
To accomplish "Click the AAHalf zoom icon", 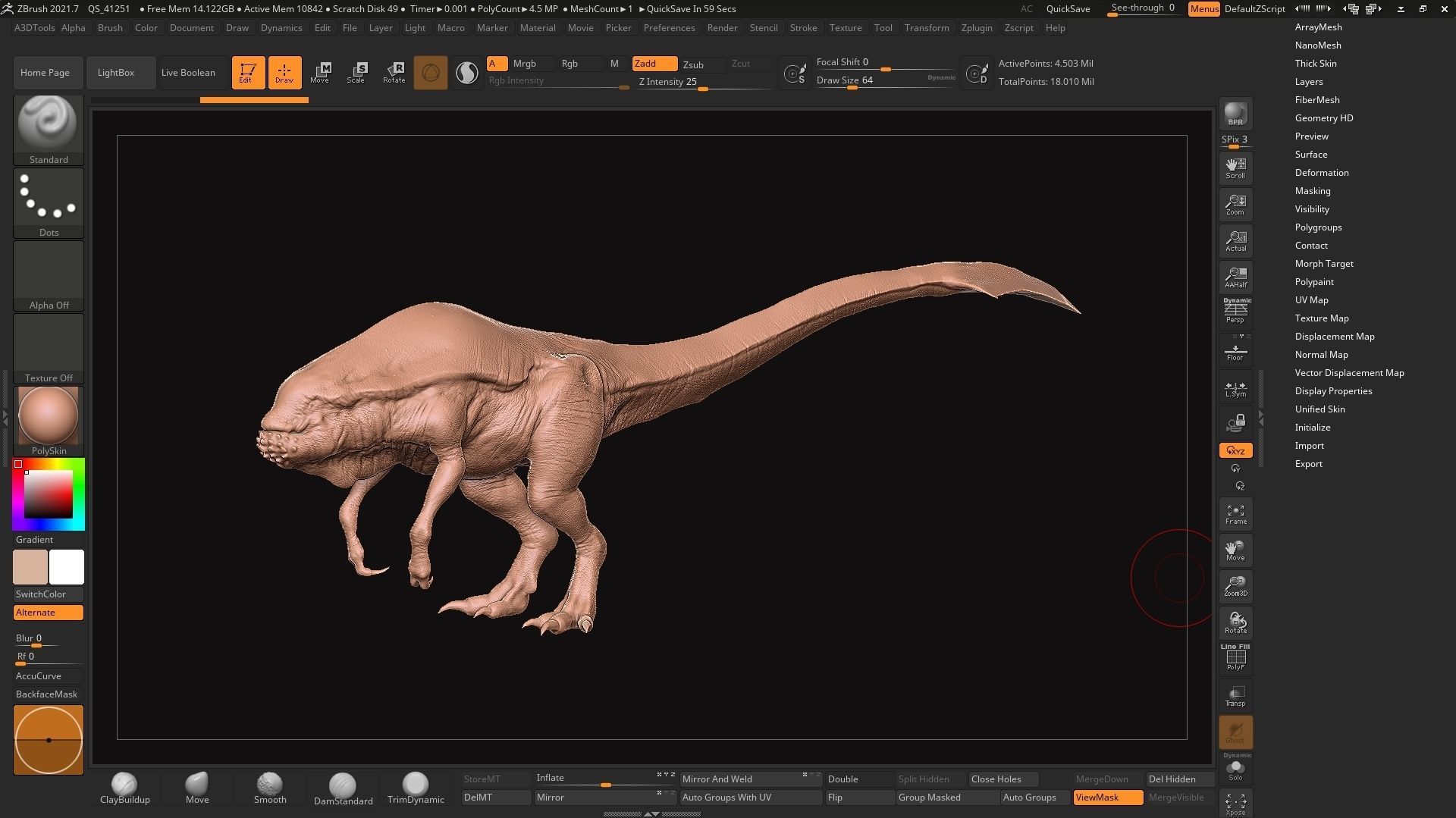I will click(x=1235, y=277).
